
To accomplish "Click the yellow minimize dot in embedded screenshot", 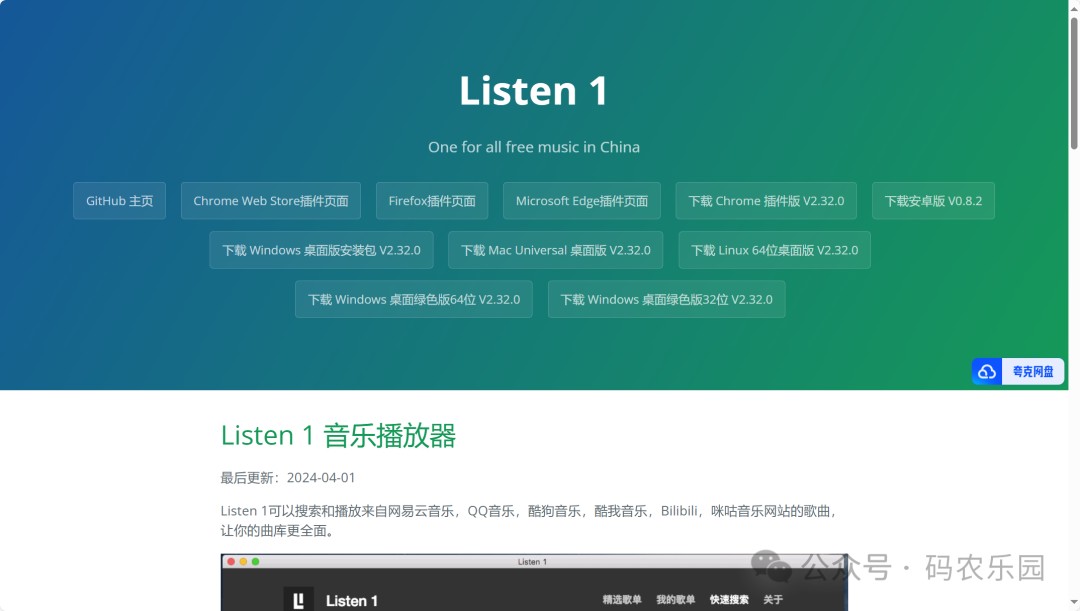I will click(x=243, y=561).
